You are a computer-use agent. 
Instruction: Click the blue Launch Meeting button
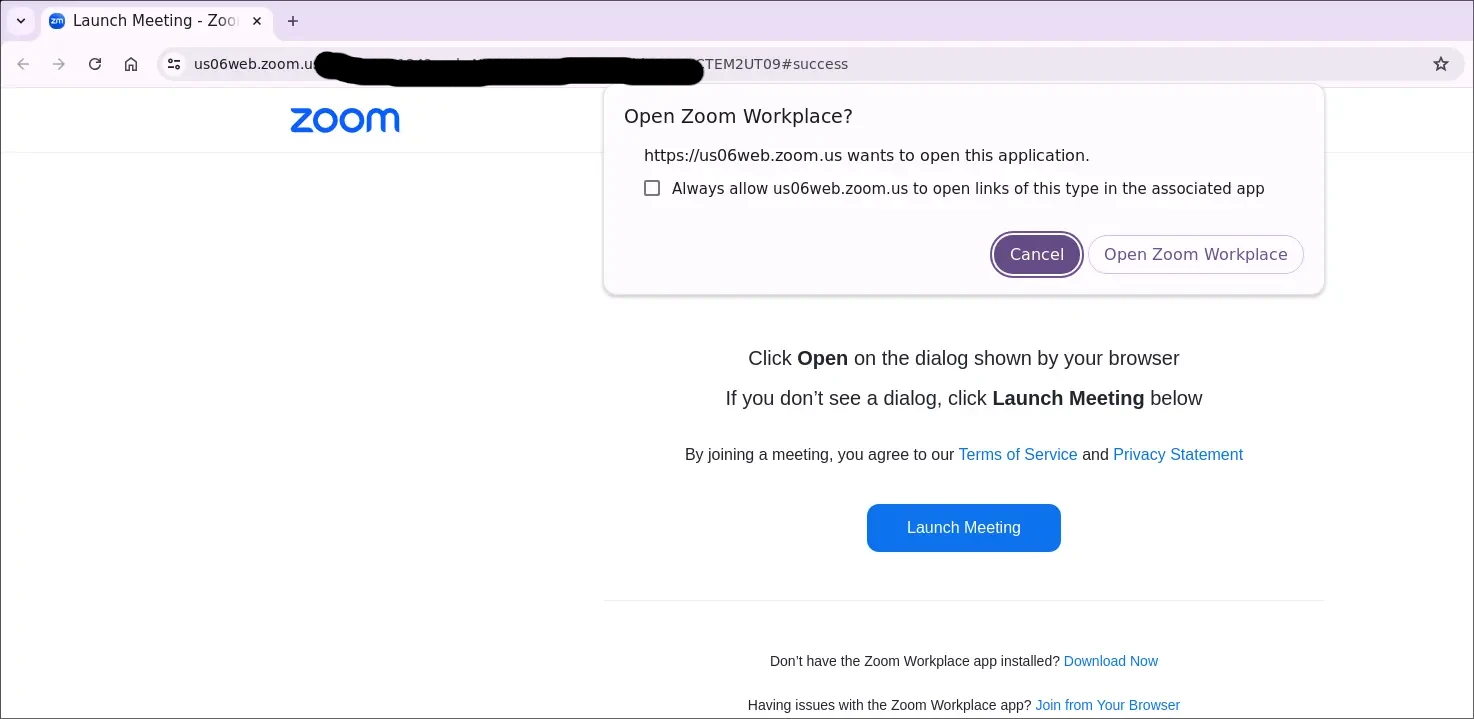tap(963, 528)
